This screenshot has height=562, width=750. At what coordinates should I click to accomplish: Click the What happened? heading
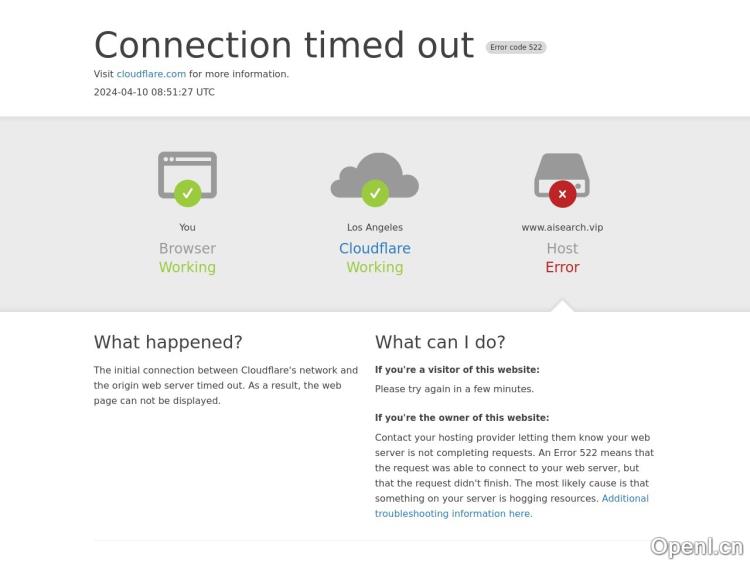click(x=168, y=342)
